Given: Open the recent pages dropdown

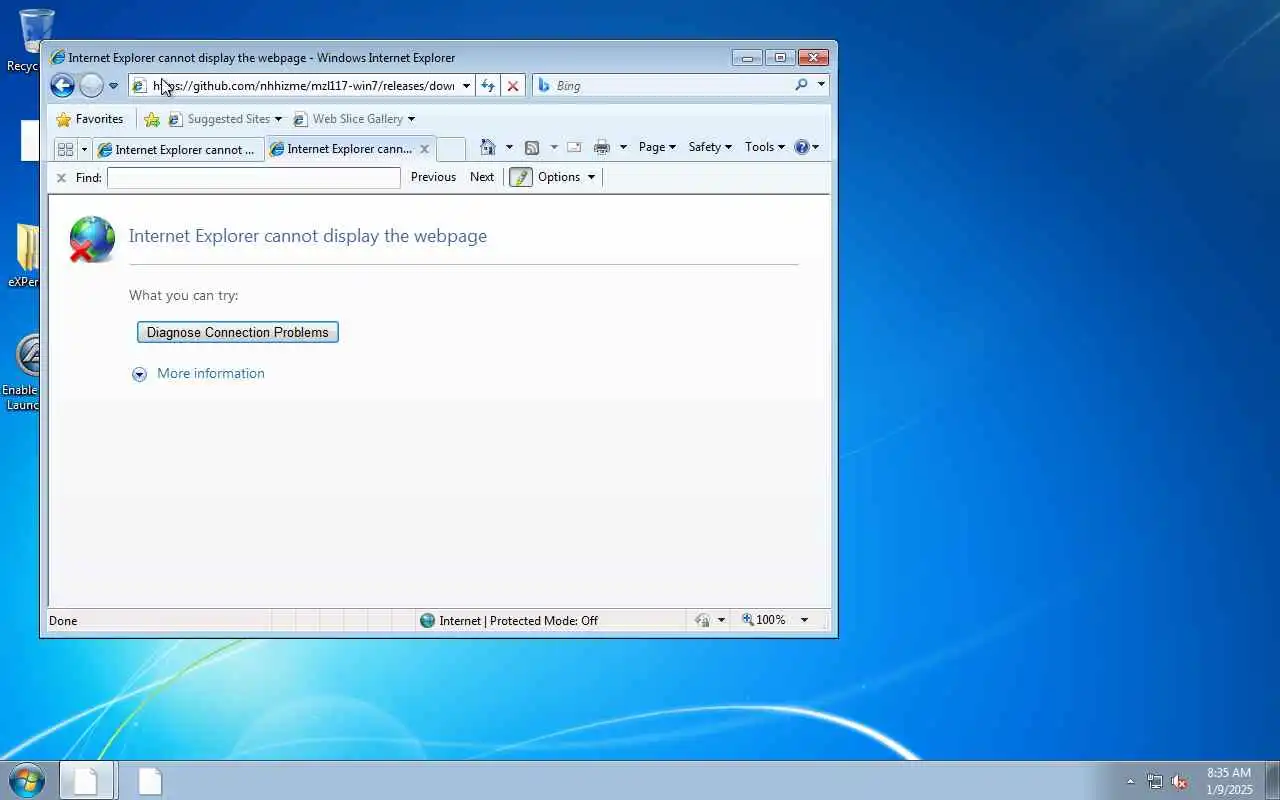Looking at the screenshot, I should click(113, 86).
